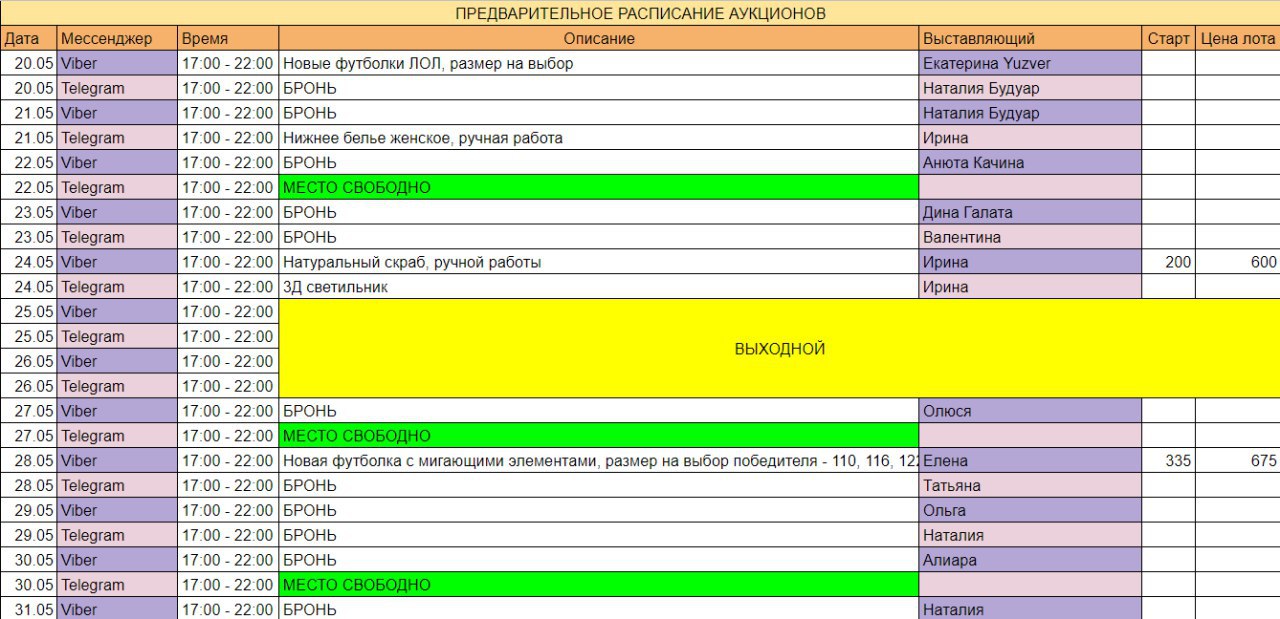Screen dimensions: 1280x619
Task: Click the Олюся cell
Action: (1031, 411)
